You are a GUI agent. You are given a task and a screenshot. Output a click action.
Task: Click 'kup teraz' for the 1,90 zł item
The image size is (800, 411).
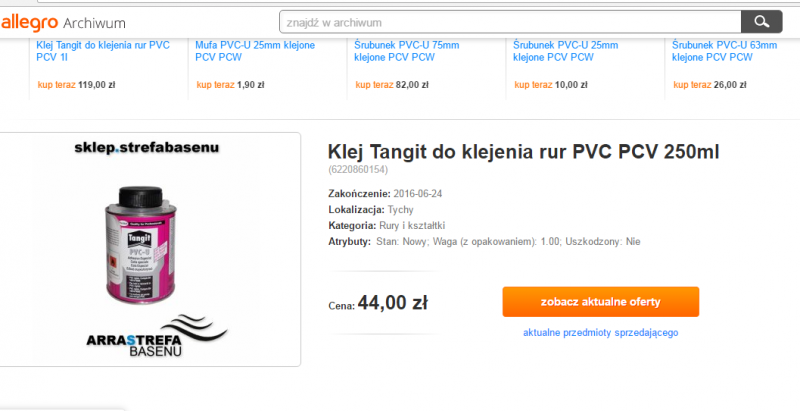click(215, 85)
